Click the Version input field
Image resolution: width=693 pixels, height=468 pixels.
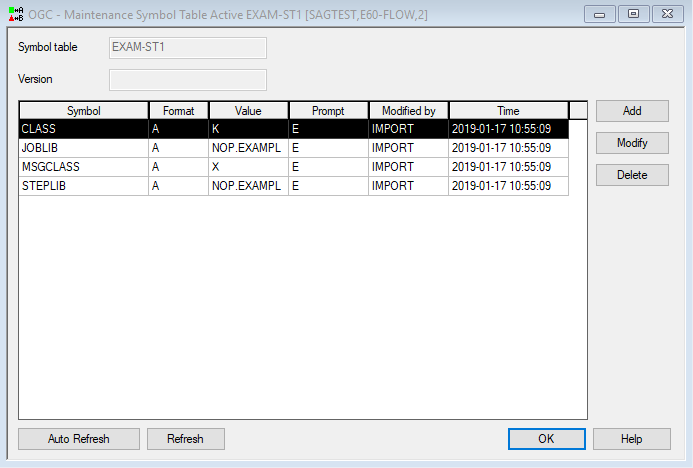187,80
